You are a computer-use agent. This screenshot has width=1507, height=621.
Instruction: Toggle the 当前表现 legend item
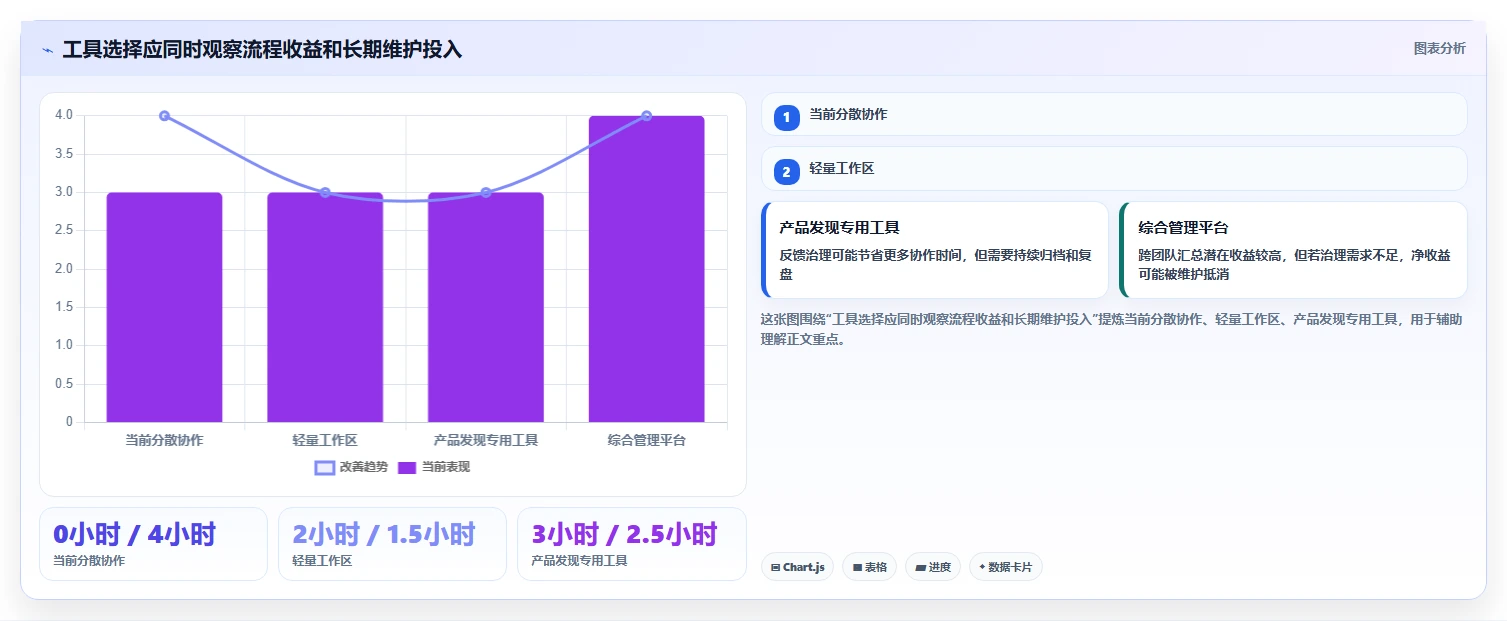433,467
